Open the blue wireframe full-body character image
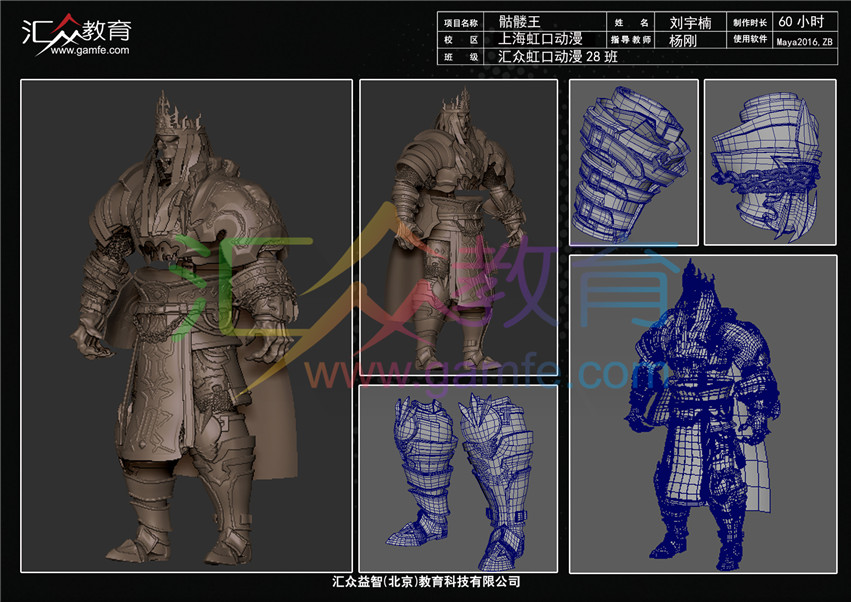The height and width of the screenshot is (602, 851). (x=702, y=413)
